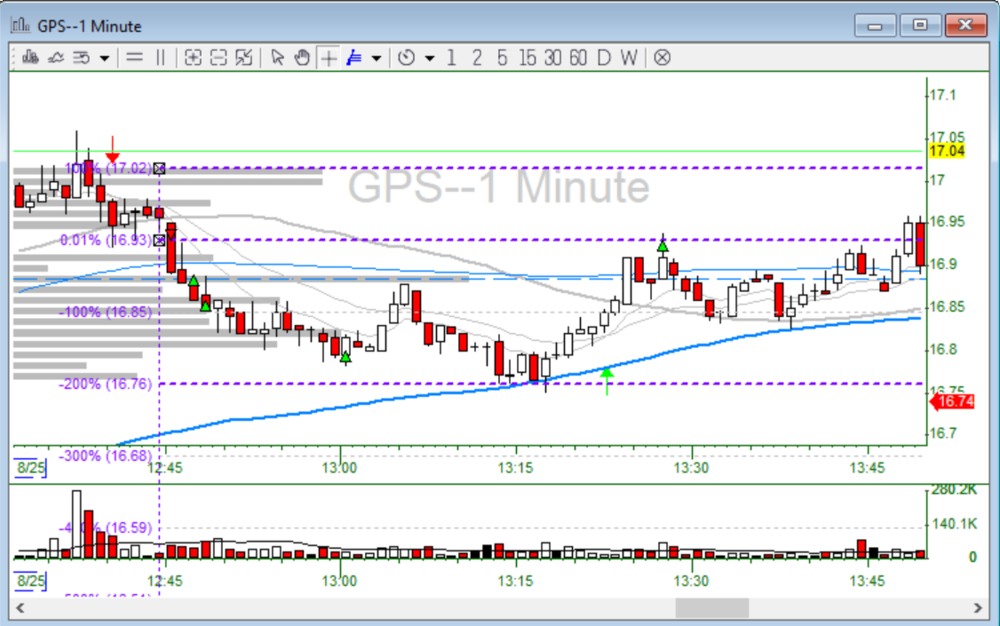Viewport: 1000px width, 626px height.
Task: Select the D daily timeframe button
Action: (602, 58)
